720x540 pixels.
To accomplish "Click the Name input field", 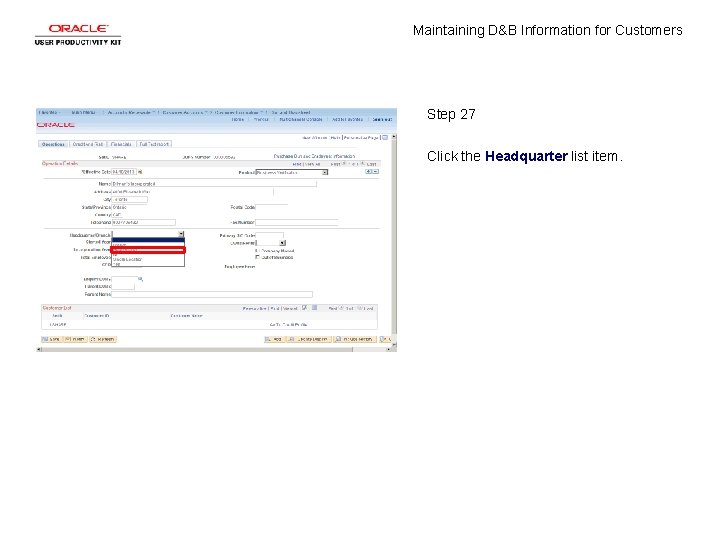I will click(x=214, y=184).
